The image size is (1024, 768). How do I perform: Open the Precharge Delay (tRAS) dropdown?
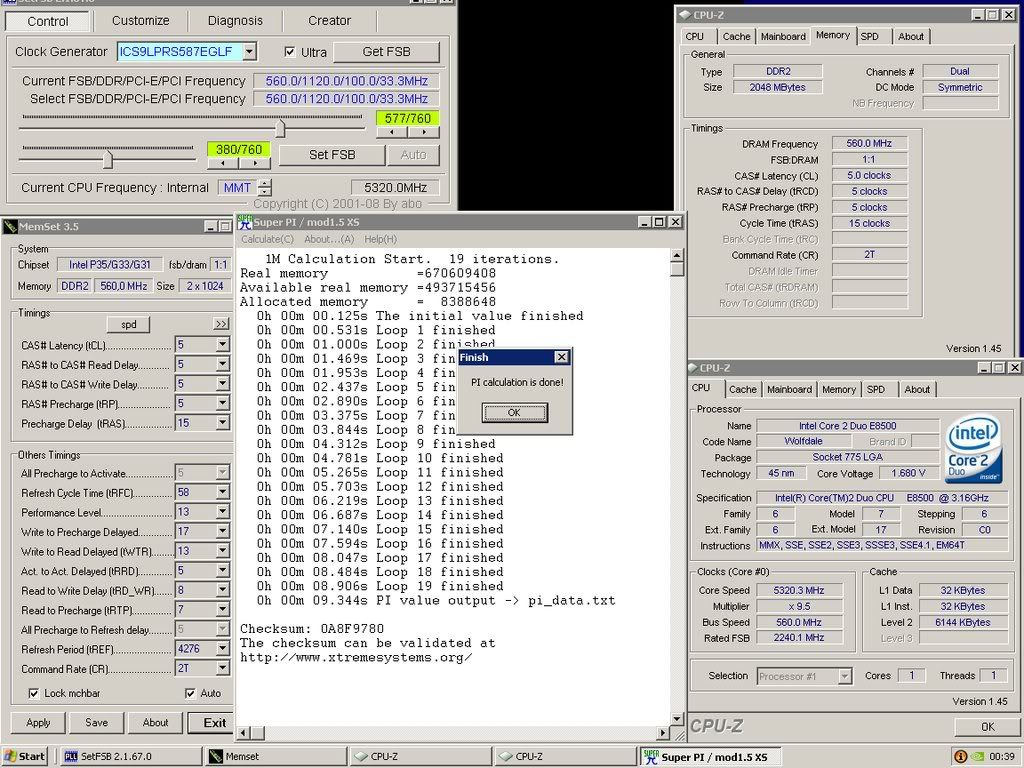point(223,423)
